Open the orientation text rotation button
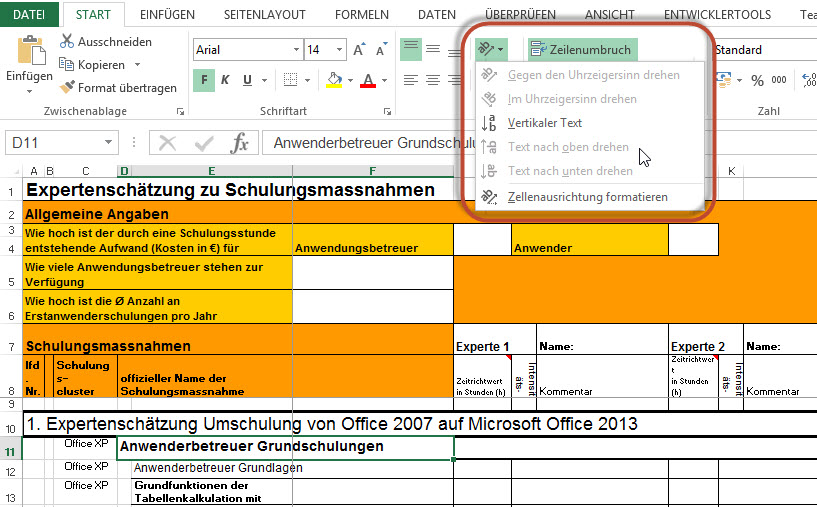 [490, 49]
